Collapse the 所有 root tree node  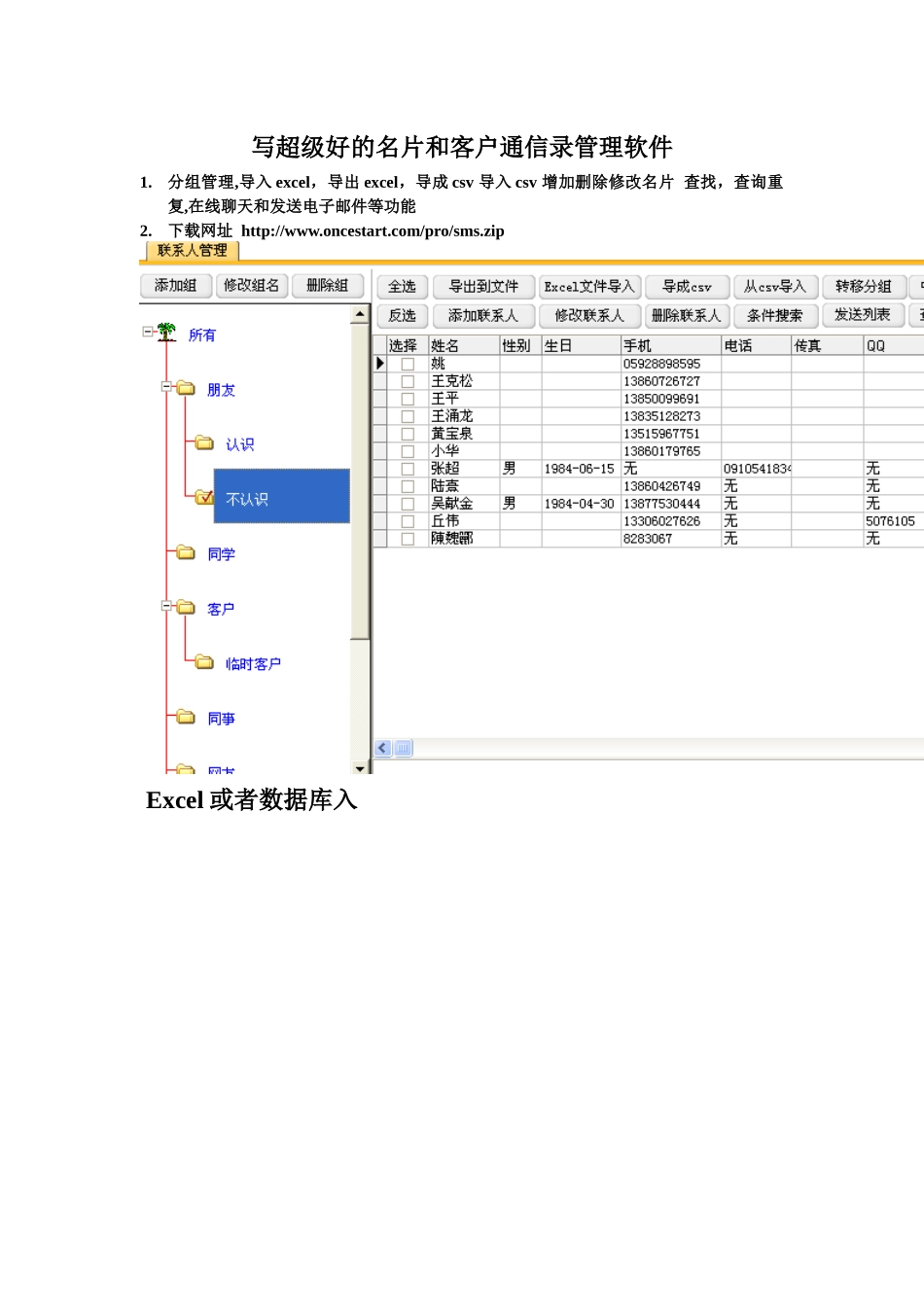point(148,332)
